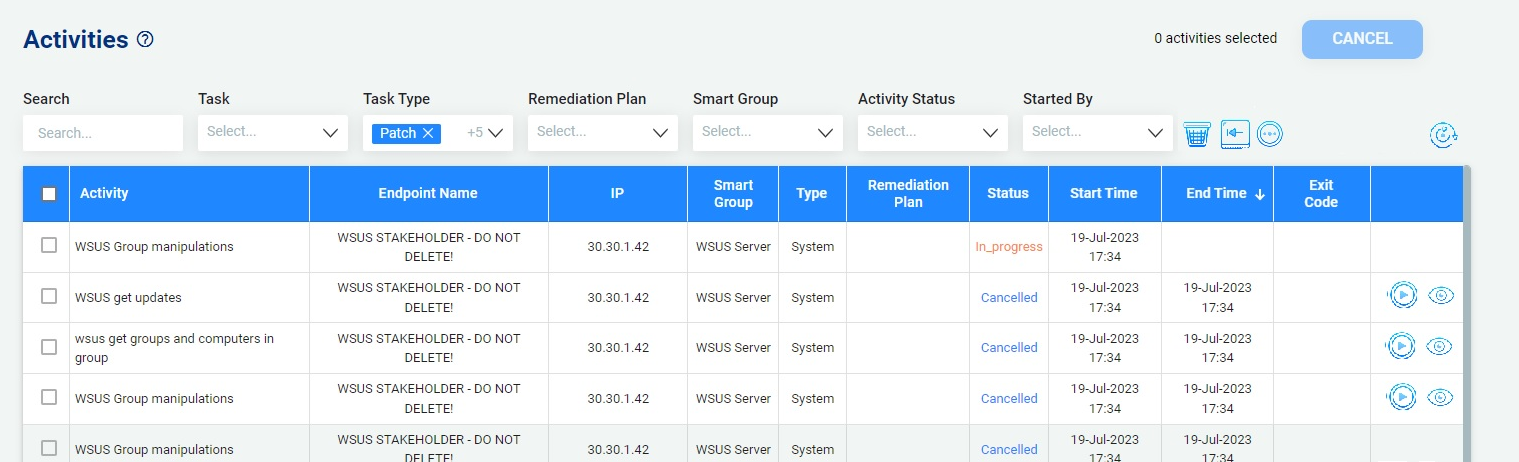Click the help icon next to Activities

tap(145, 40)
